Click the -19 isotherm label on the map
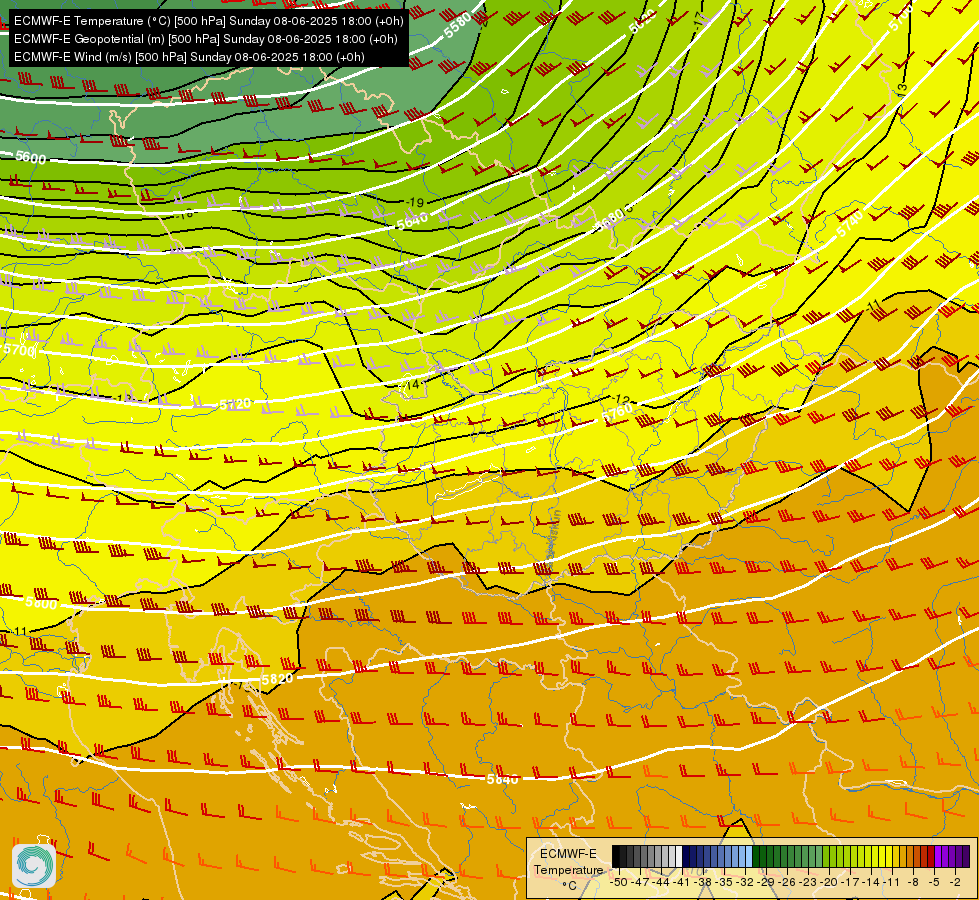 tap(415, 202)
